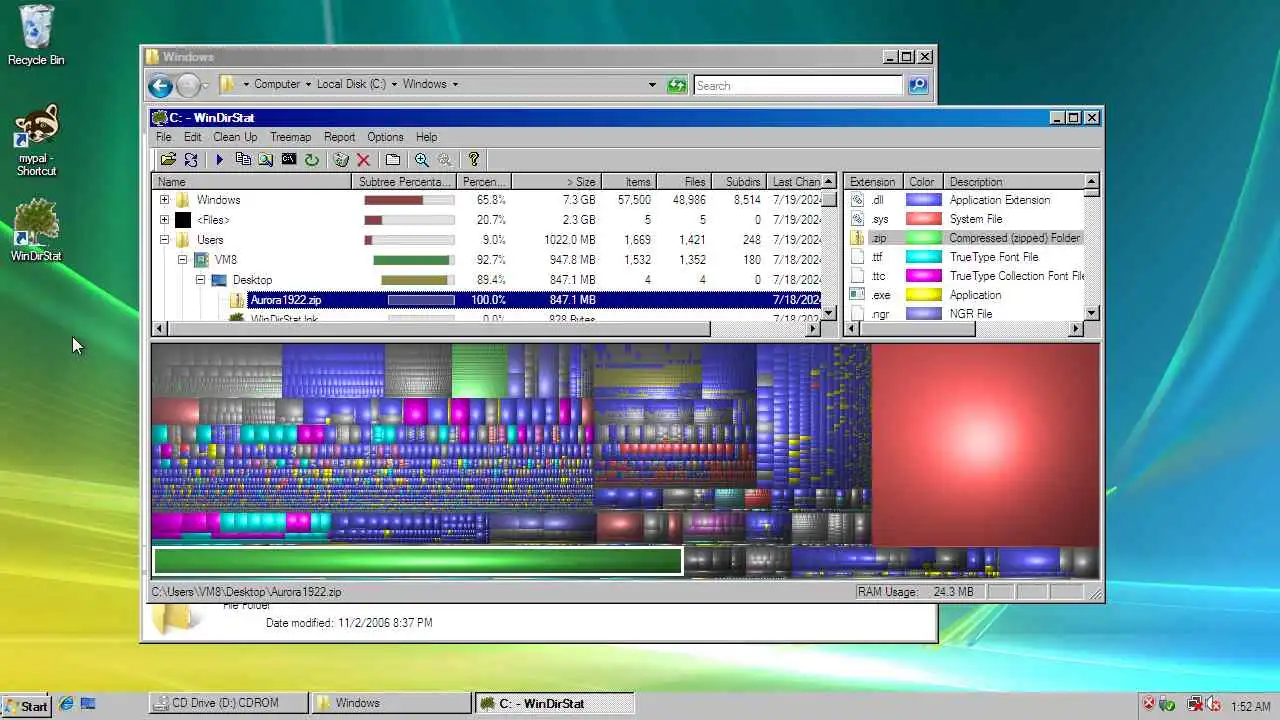Sort by the Files column header
Viewport: 1280px width, 720px height.
pos(684,182)
